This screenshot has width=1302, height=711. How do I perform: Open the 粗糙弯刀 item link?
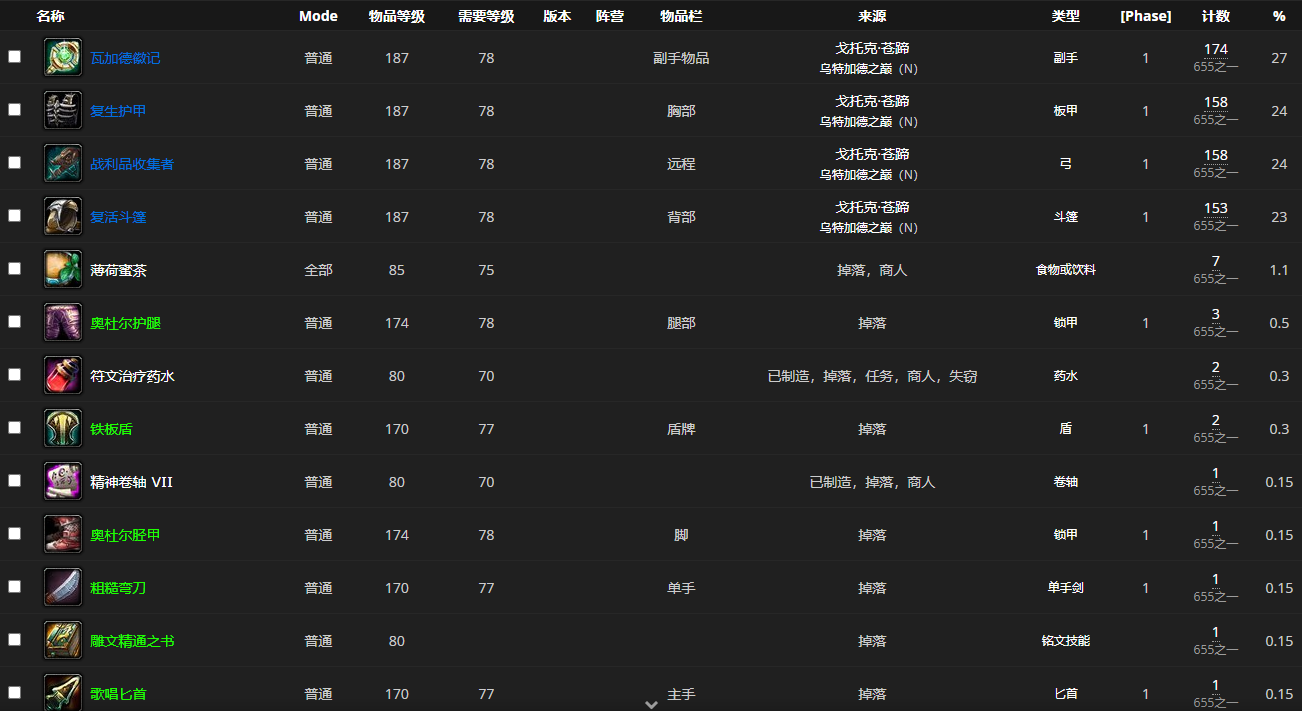pyautogui.click(x=118, y=588)
